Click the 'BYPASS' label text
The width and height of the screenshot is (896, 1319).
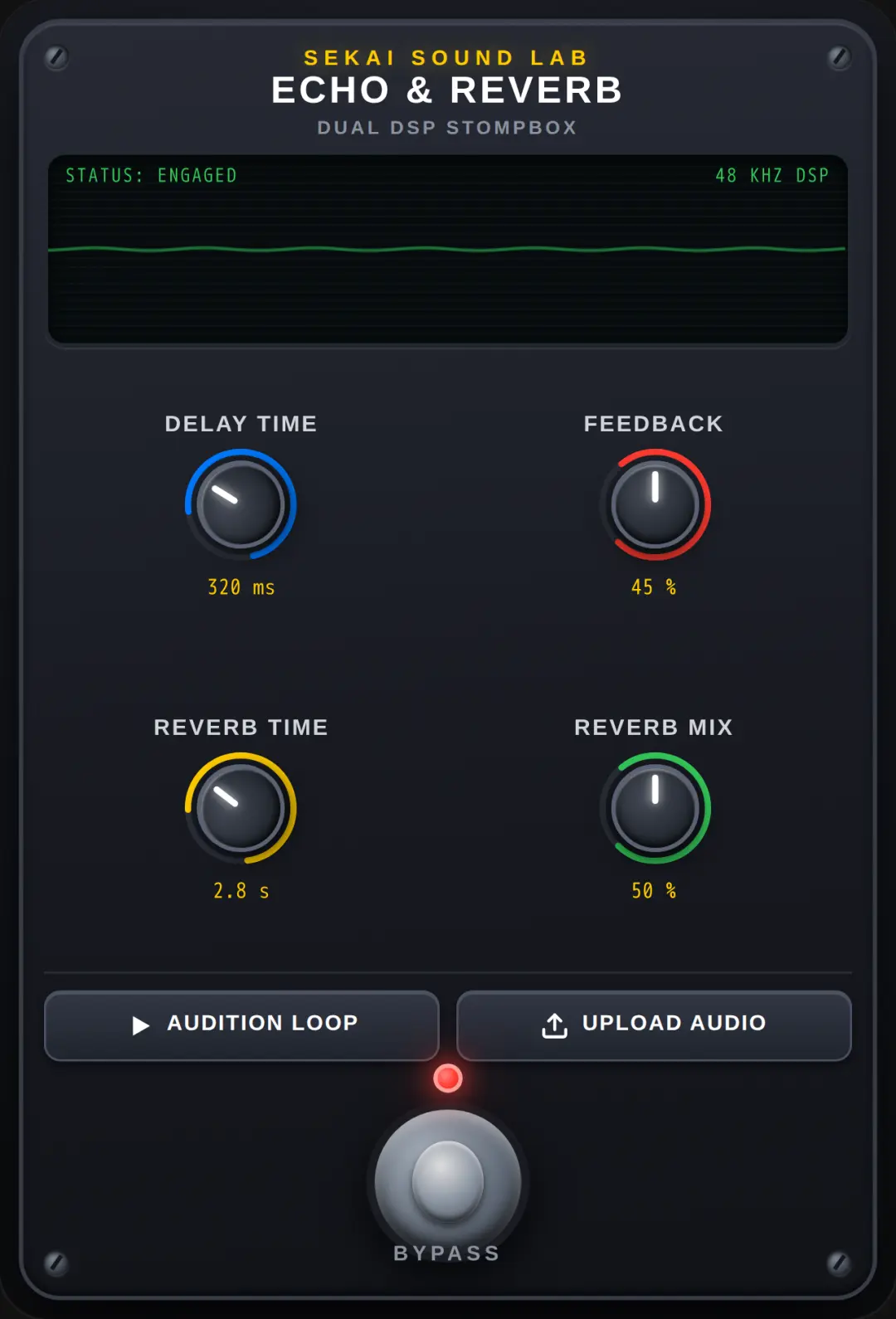click(x=447, y=1253)
